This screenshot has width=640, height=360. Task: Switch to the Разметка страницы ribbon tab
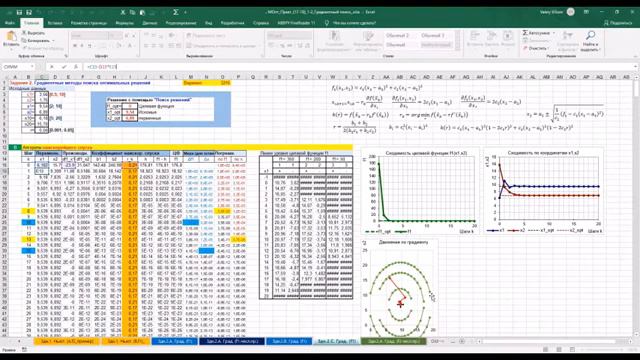89,23
